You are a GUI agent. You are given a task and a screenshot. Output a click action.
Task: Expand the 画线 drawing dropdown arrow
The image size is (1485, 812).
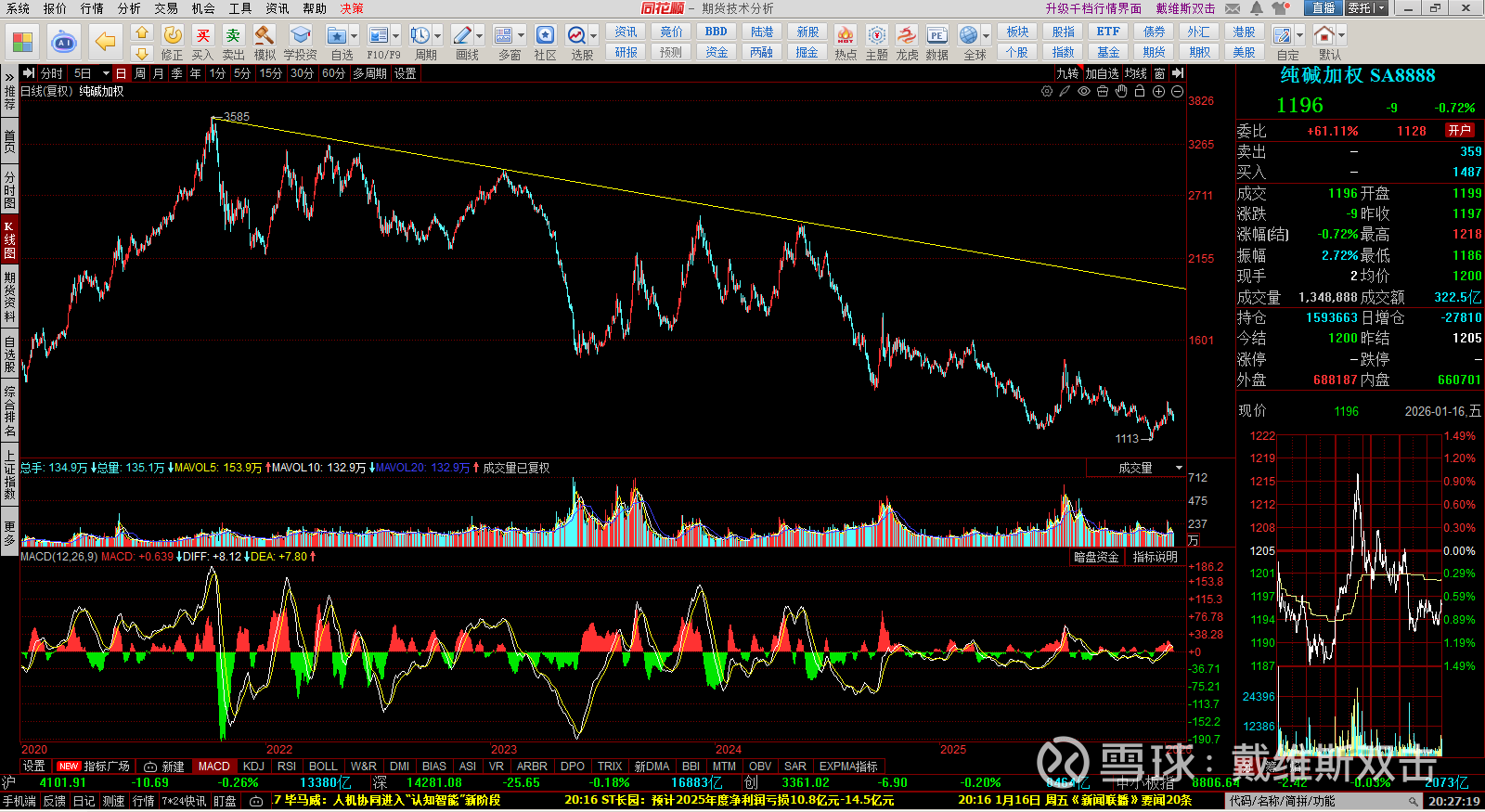[479, 36]
